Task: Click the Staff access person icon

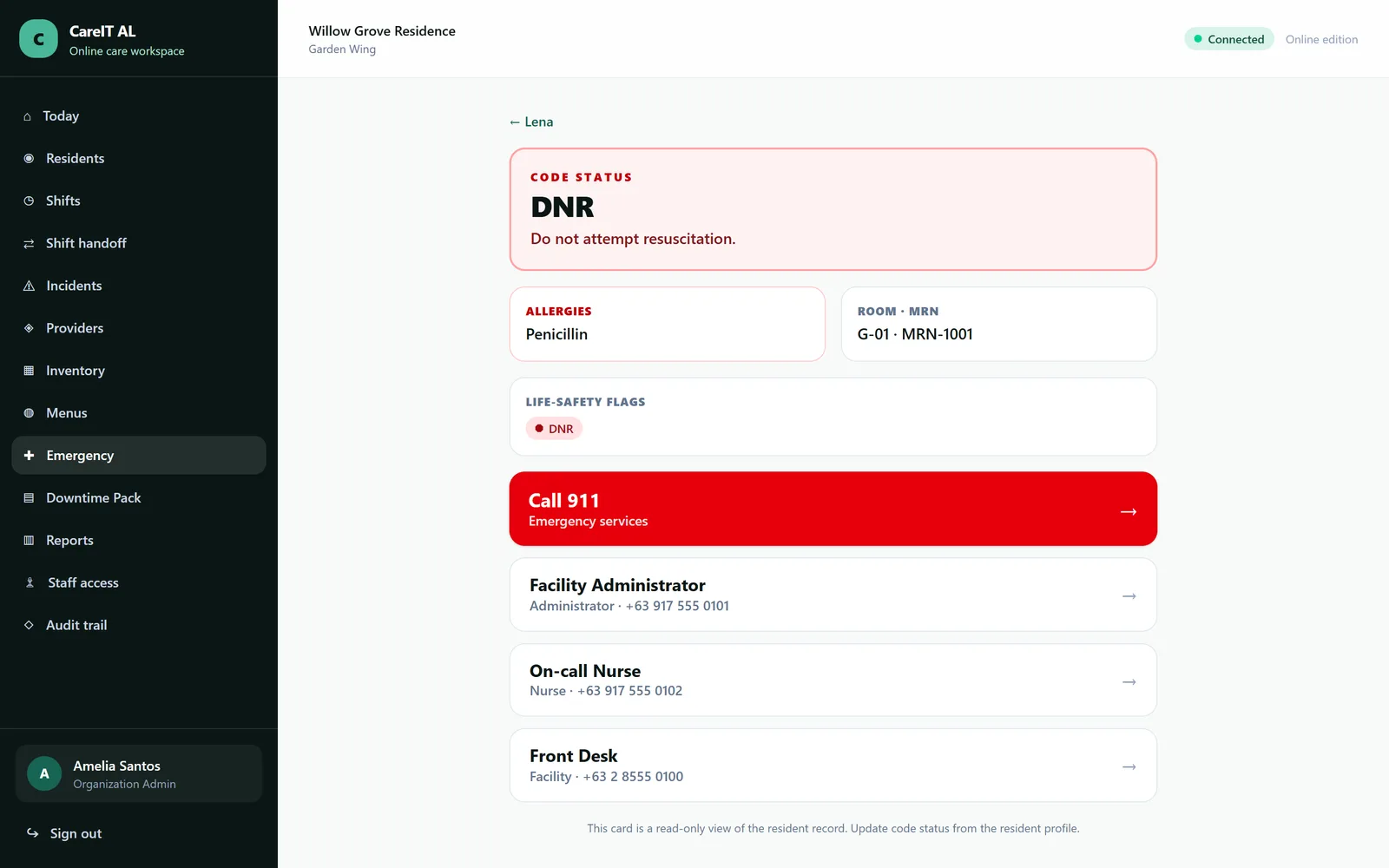Action: coord(30,583)
